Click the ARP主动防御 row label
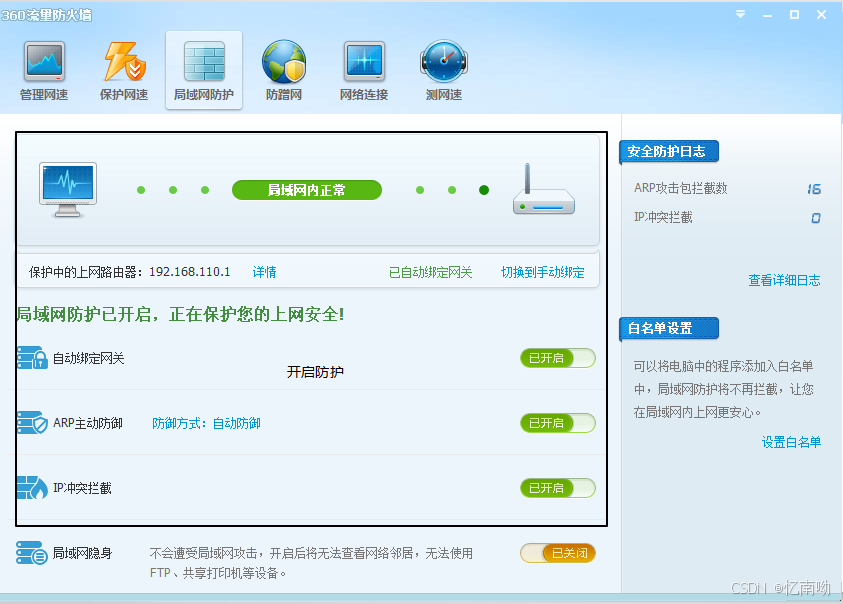The image size is (843, 604). tap(88, 423)
